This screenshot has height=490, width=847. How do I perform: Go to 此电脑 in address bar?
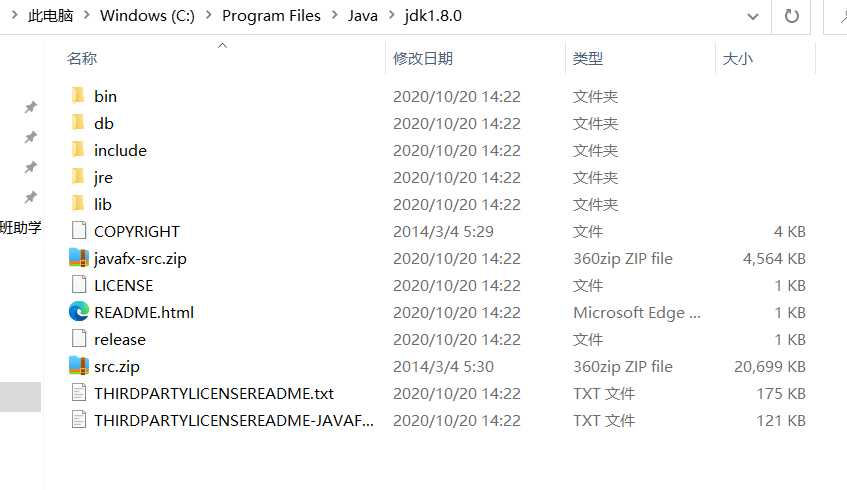click(50, 16)
